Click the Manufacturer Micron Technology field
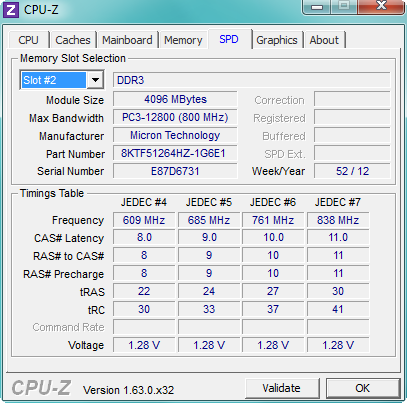 point(175,135)
